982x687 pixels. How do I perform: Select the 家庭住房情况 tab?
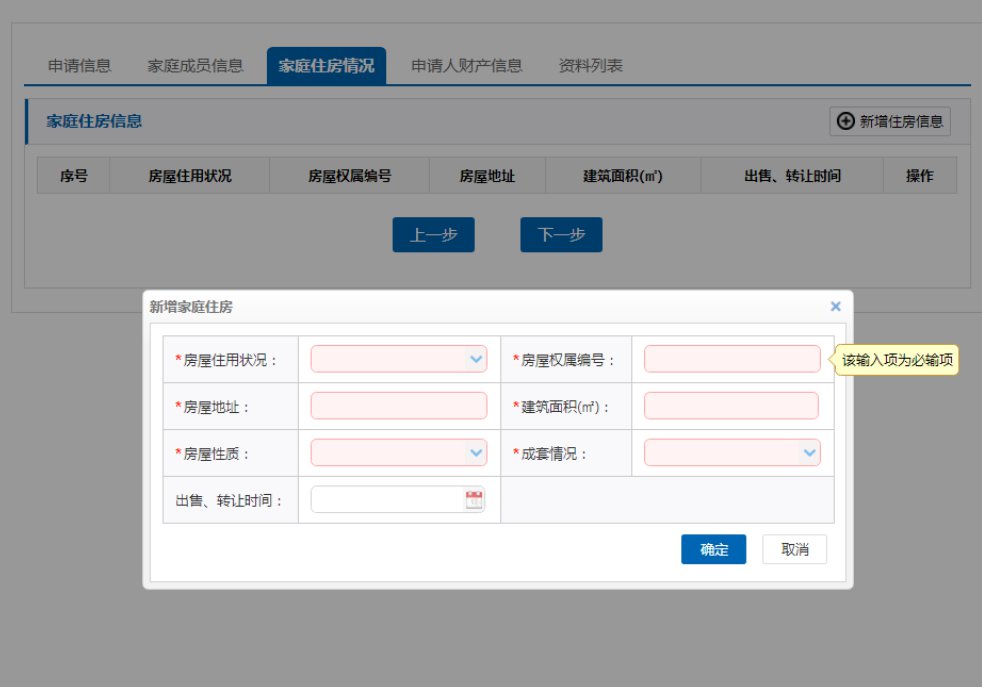click(x=326, y=66)
